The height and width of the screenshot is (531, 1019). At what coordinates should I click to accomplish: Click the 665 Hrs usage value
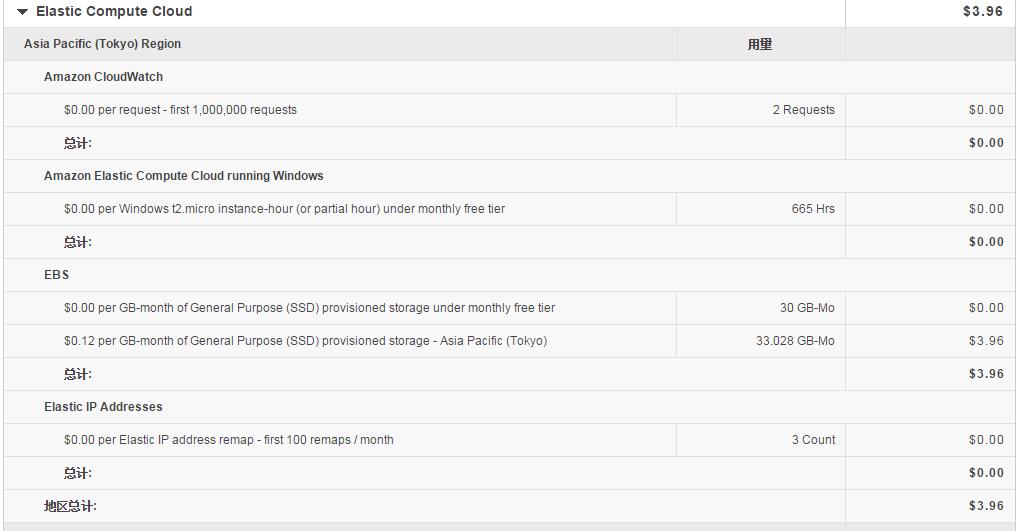tap(812, 209)
